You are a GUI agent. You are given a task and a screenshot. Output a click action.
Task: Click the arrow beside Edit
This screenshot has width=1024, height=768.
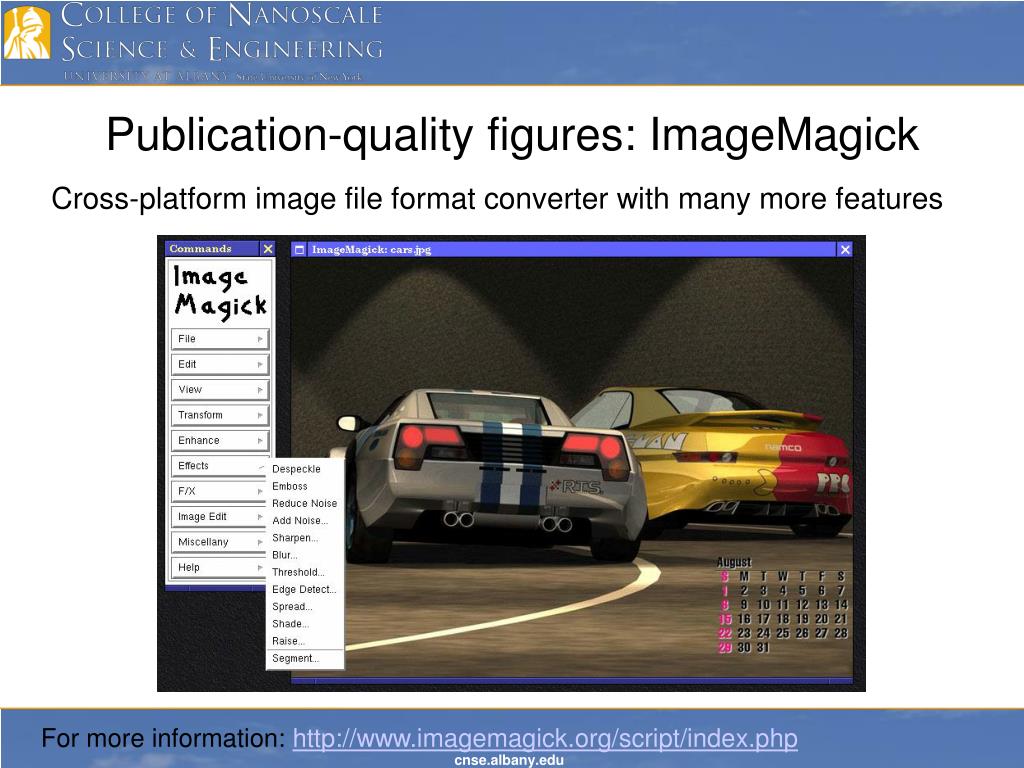(260, 364)
